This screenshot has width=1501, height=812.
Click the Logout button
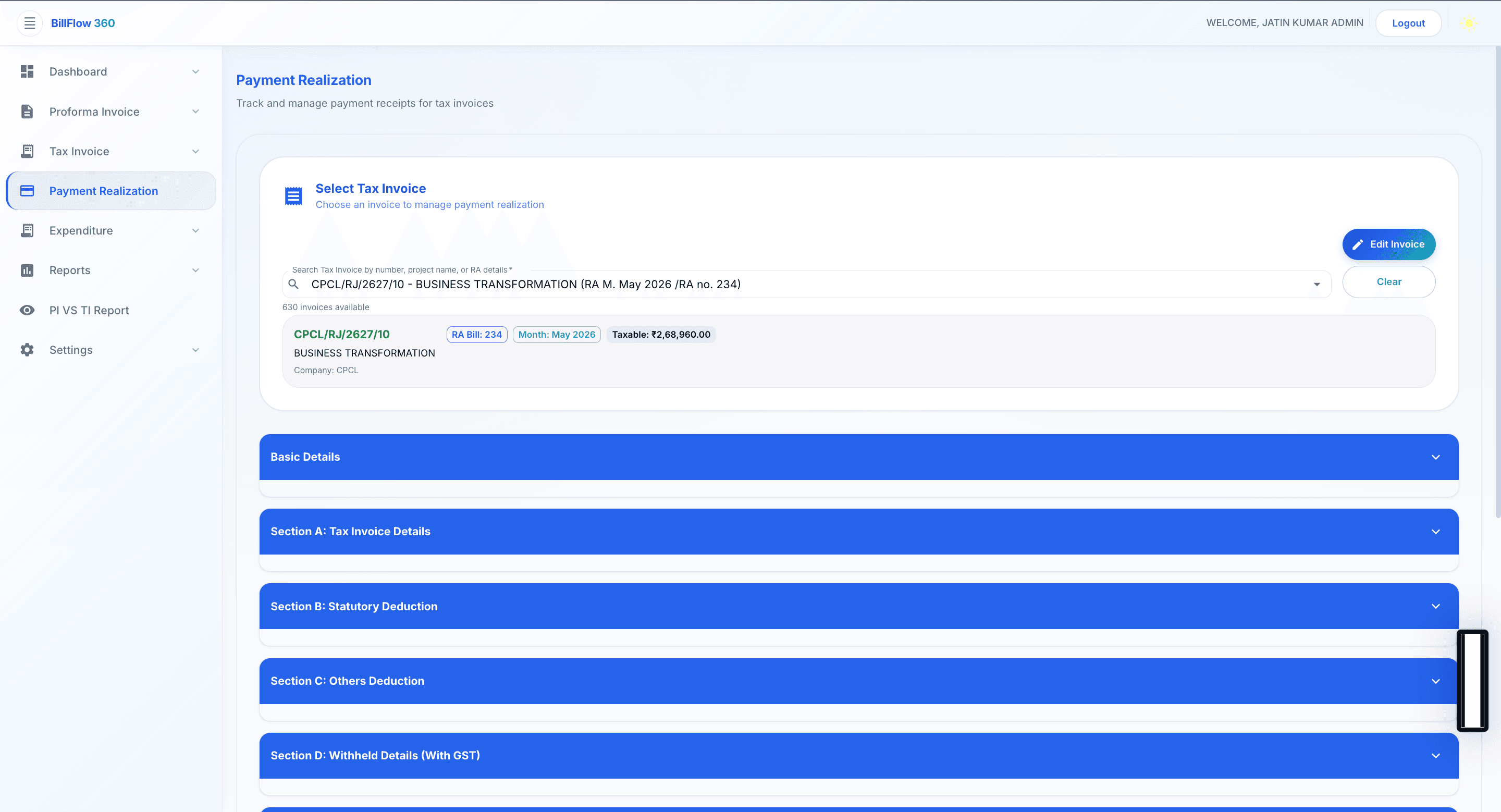[1408, 23]
